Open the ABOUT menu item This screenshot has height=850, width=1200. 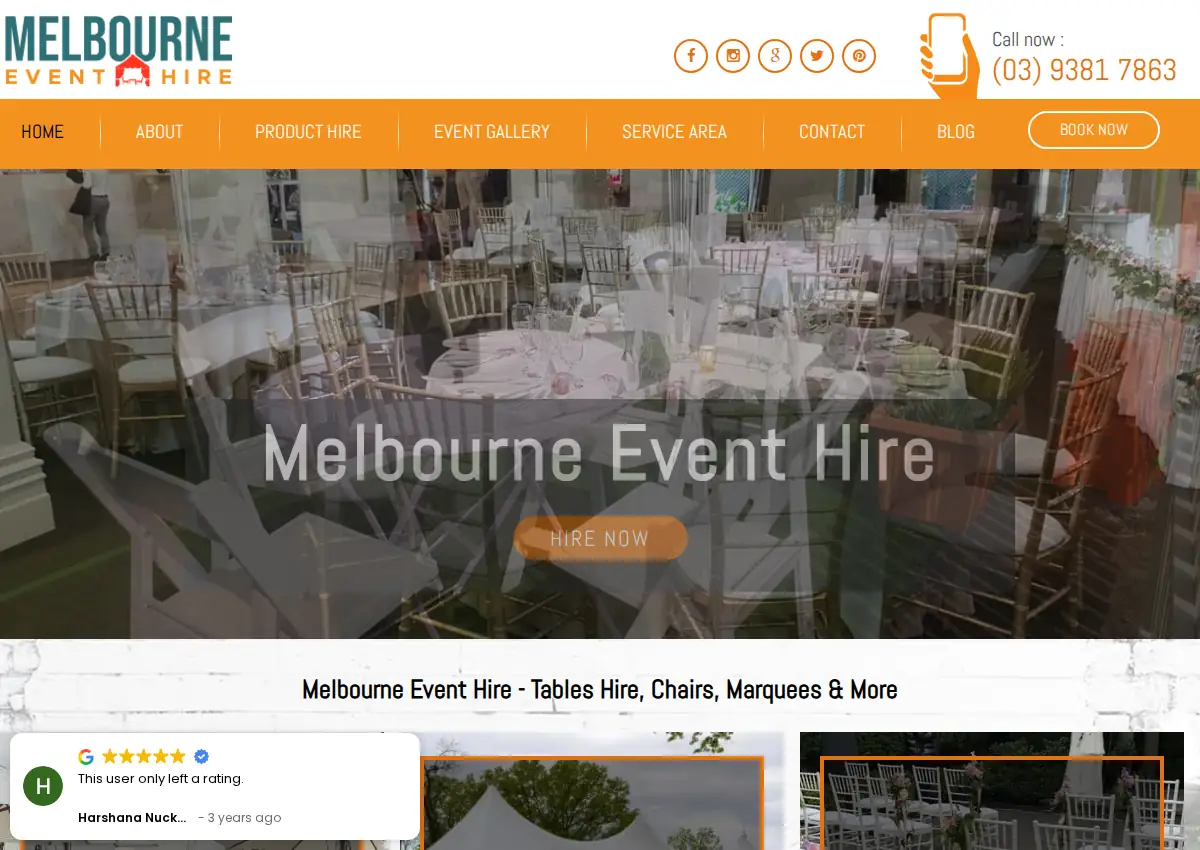tap(159, 132)
